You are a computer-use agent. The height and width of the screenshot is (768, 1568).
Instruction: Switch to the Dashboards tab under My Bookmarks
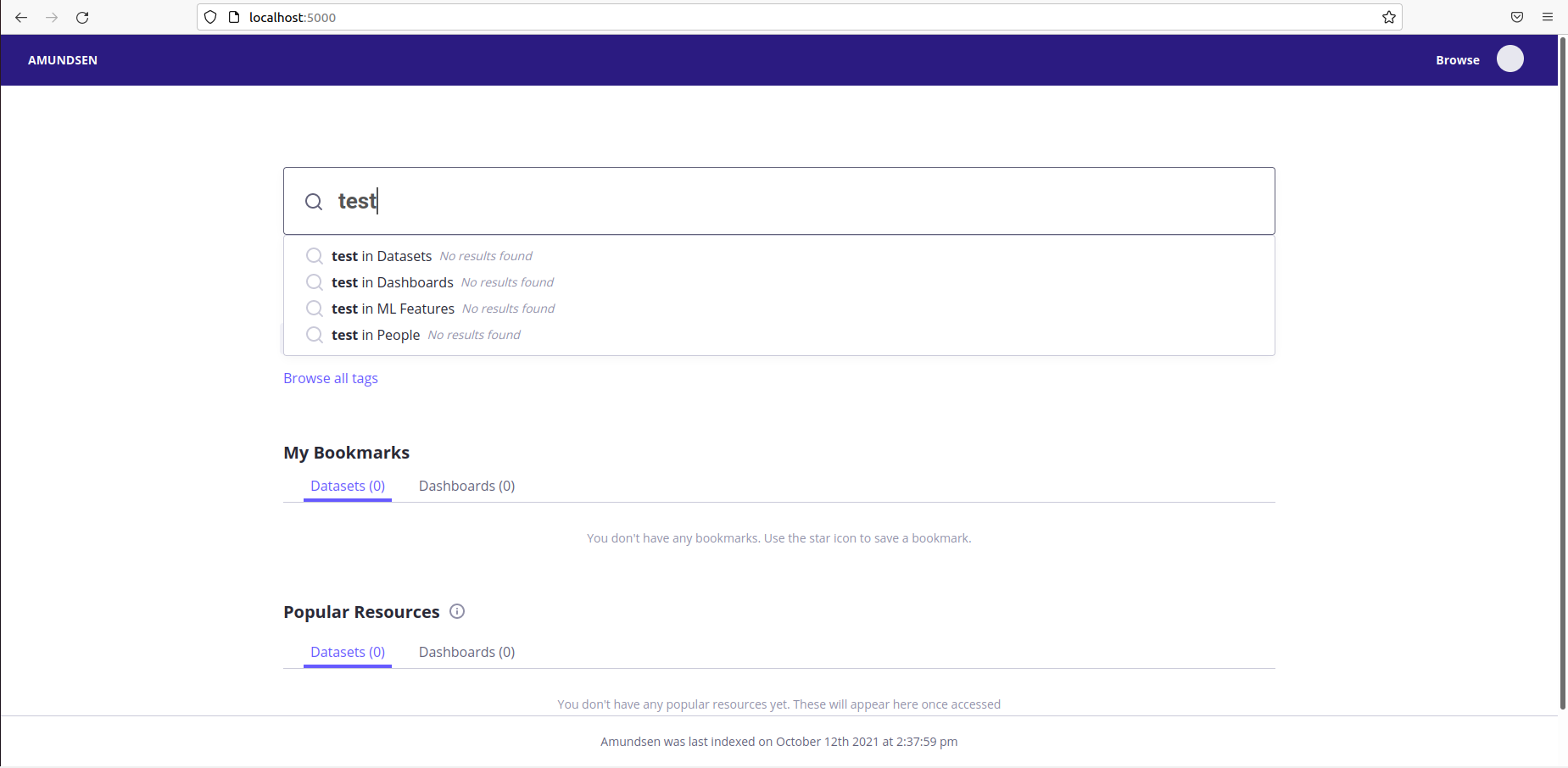click(466, 486)
